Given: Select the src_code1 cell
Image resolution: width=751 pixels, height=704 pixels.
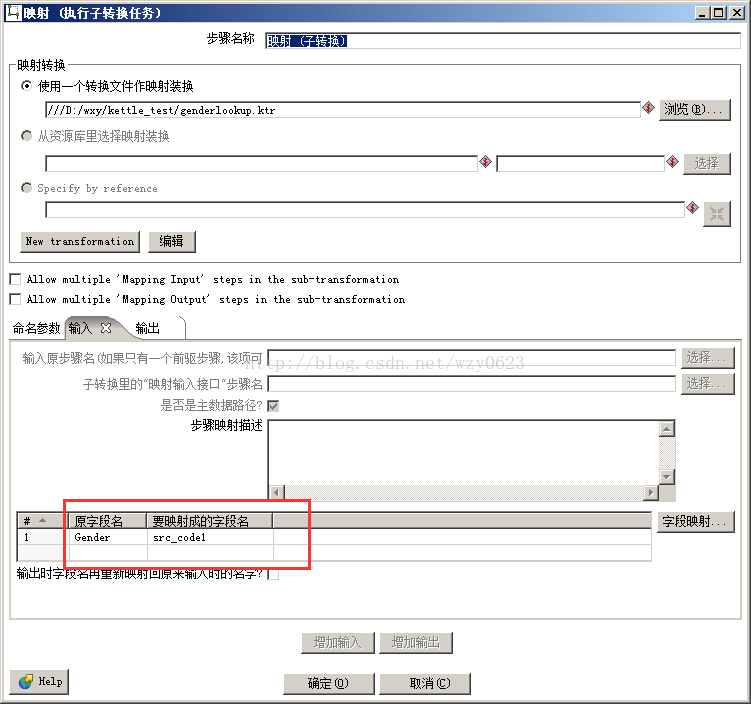Looking at the screenshot, I should (210, 537).
